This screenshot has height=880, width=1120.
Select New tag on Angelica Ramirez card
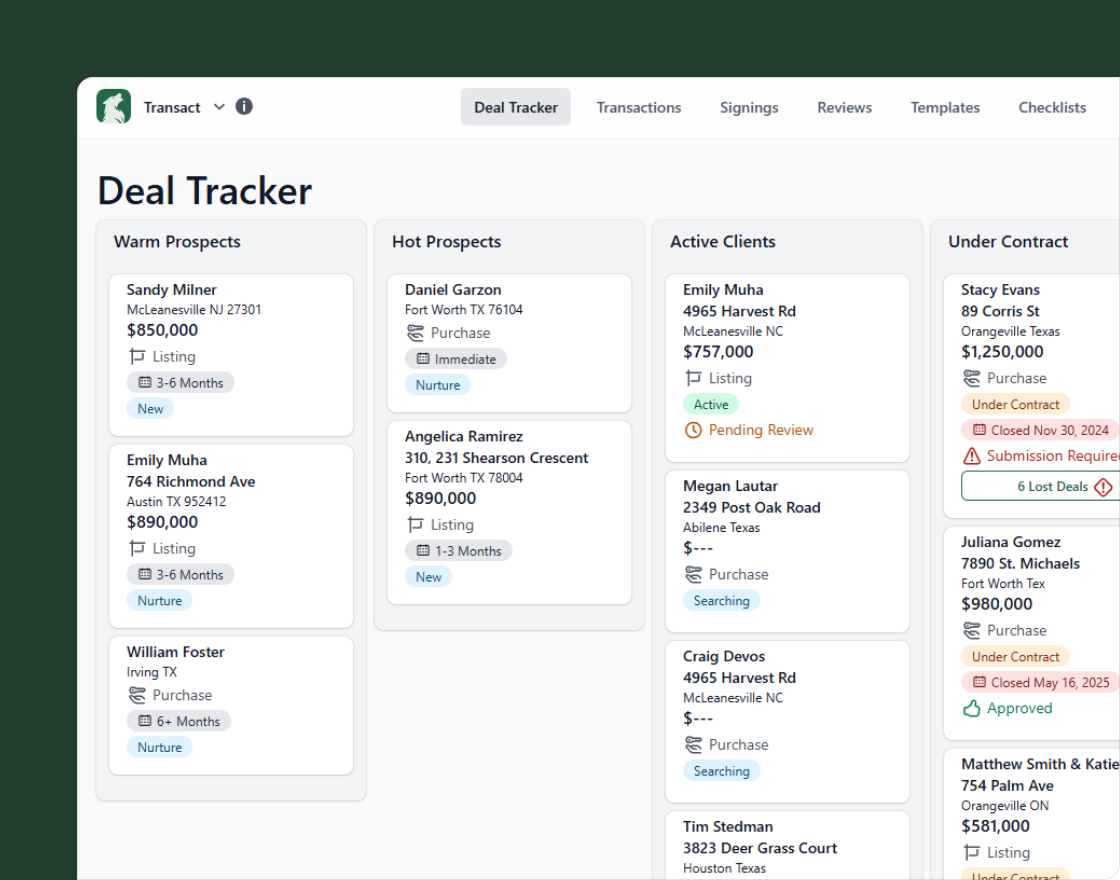[x=429, y=576]
